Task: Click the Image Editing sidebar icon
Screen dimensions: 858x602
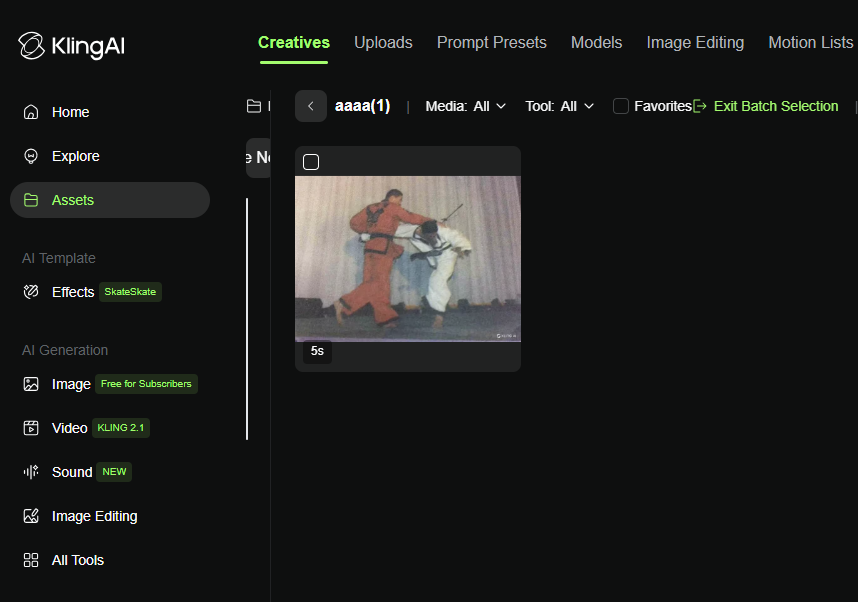Action: [x=31, y=516]
